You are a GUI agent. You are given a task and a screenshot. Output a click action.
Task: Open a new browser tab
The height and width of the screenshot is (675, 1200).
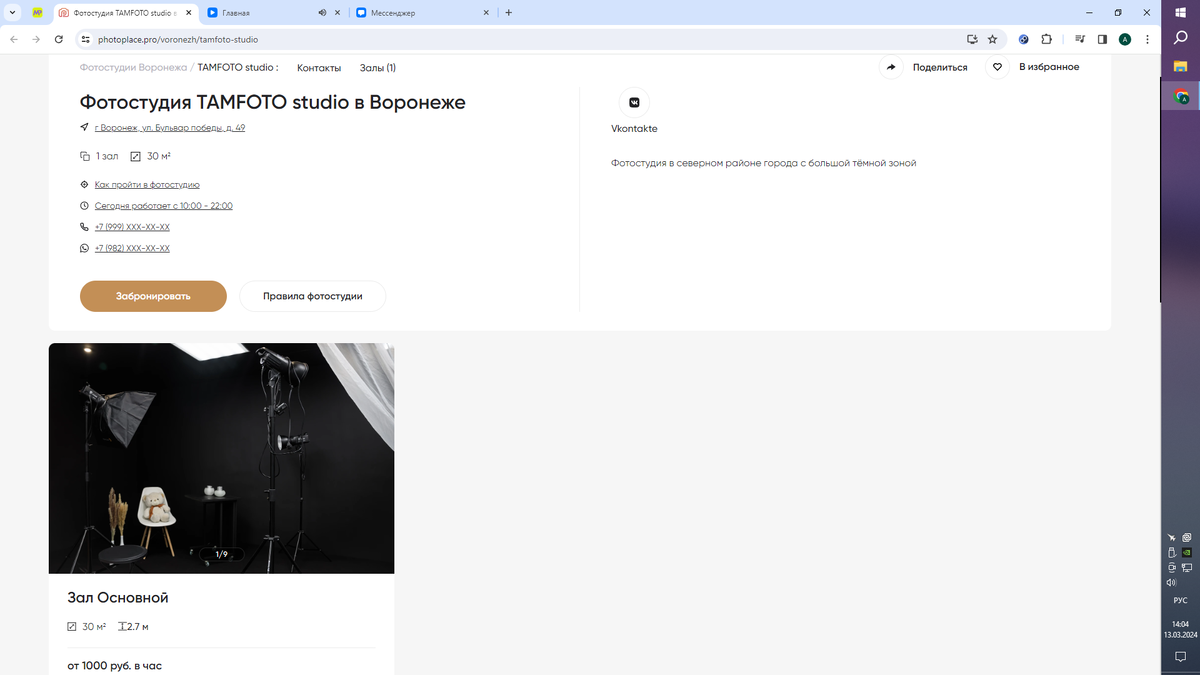click(508, 13)
